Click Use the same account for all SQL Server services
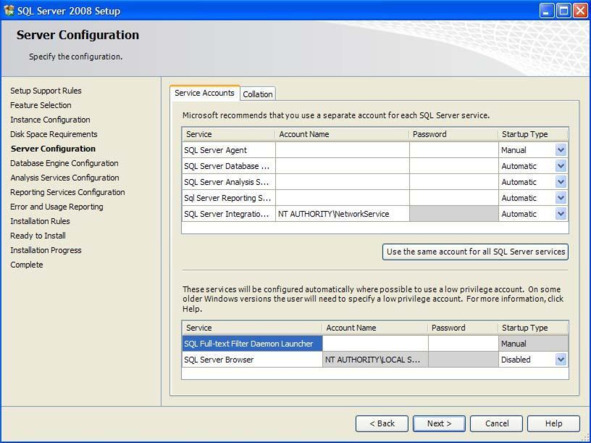591x443 pixels. click(475, 252)
